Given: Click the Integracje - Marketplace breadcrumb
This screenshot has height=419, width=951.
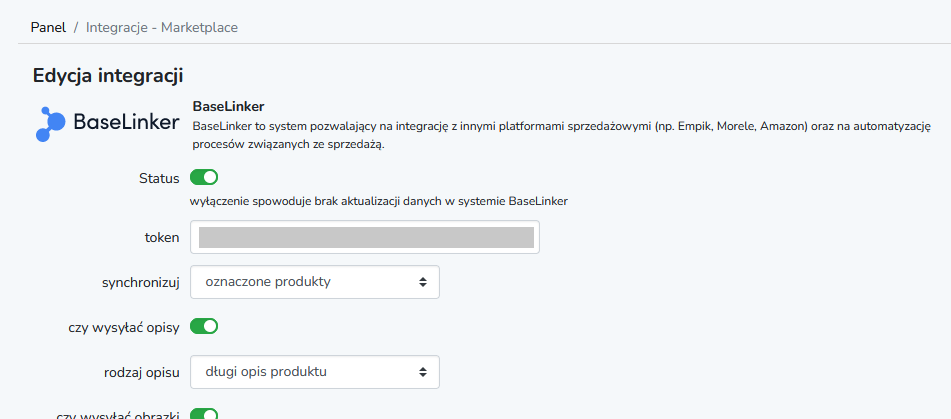Looking at the screenshot, I should pyautogui.click(x=162, y=27).
